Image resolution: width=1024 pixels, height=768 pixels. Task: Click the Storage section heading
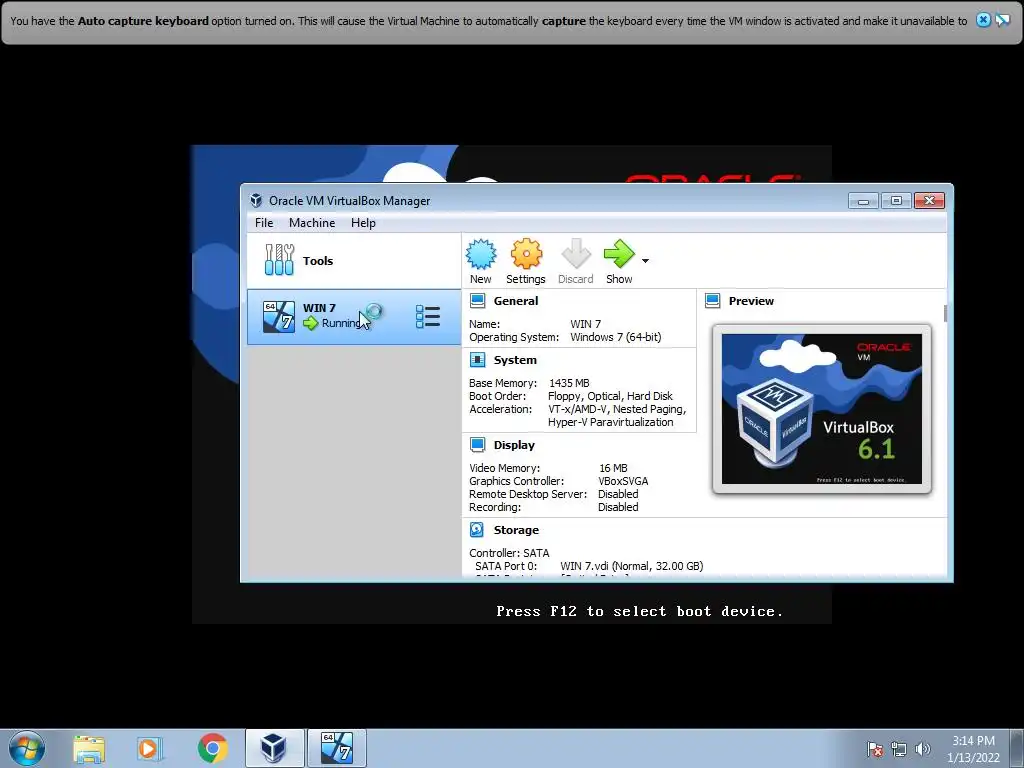click(x=516, y=530)
